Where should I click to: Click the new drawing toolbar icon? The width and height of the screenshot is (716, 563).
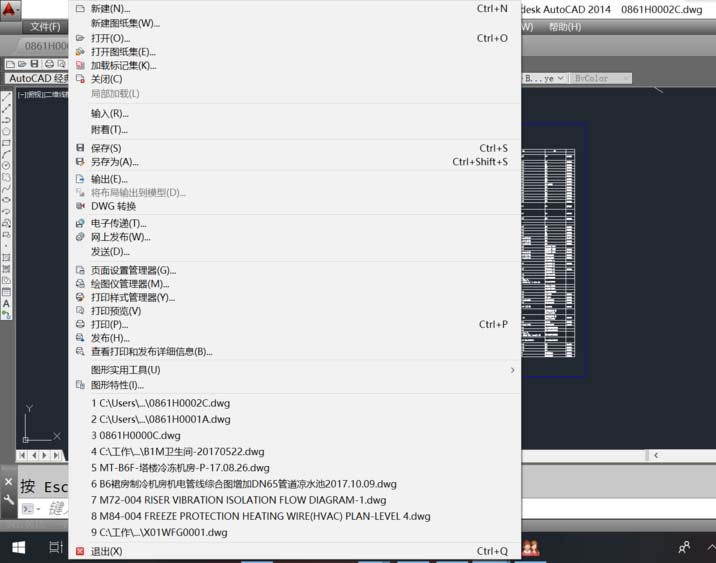[11, 64]
